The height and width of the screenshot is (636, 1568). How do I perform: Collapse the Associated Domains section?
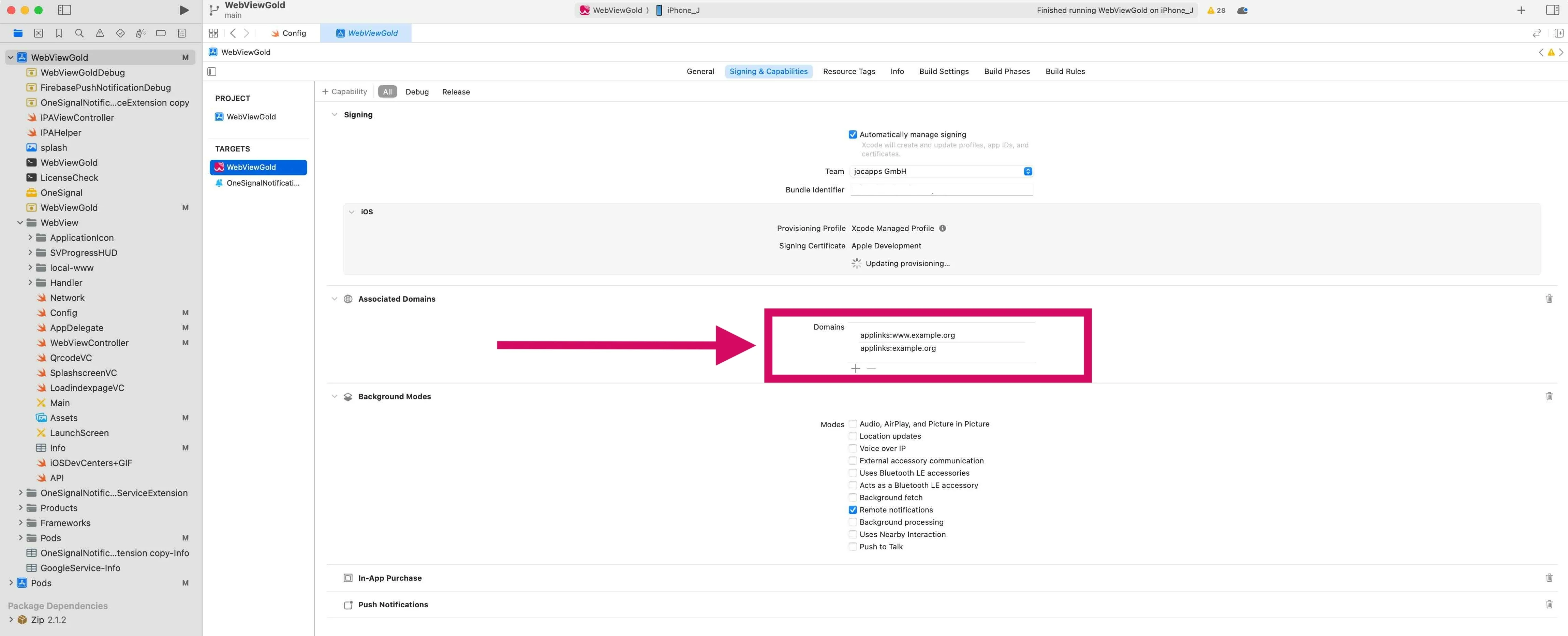click(x=334, y=299)
